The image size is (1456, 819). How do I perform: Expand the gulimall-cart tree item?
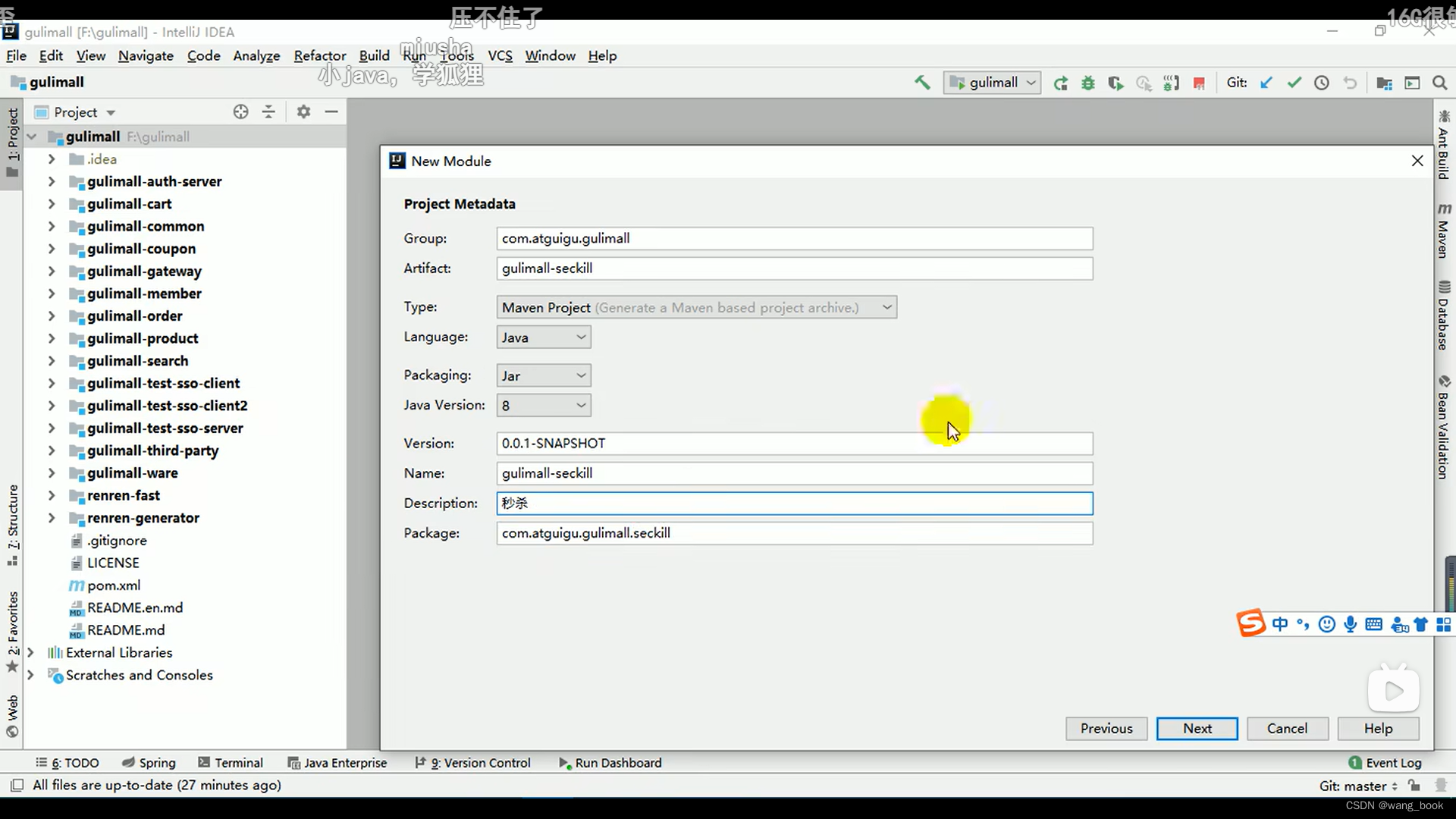(50, 203)
